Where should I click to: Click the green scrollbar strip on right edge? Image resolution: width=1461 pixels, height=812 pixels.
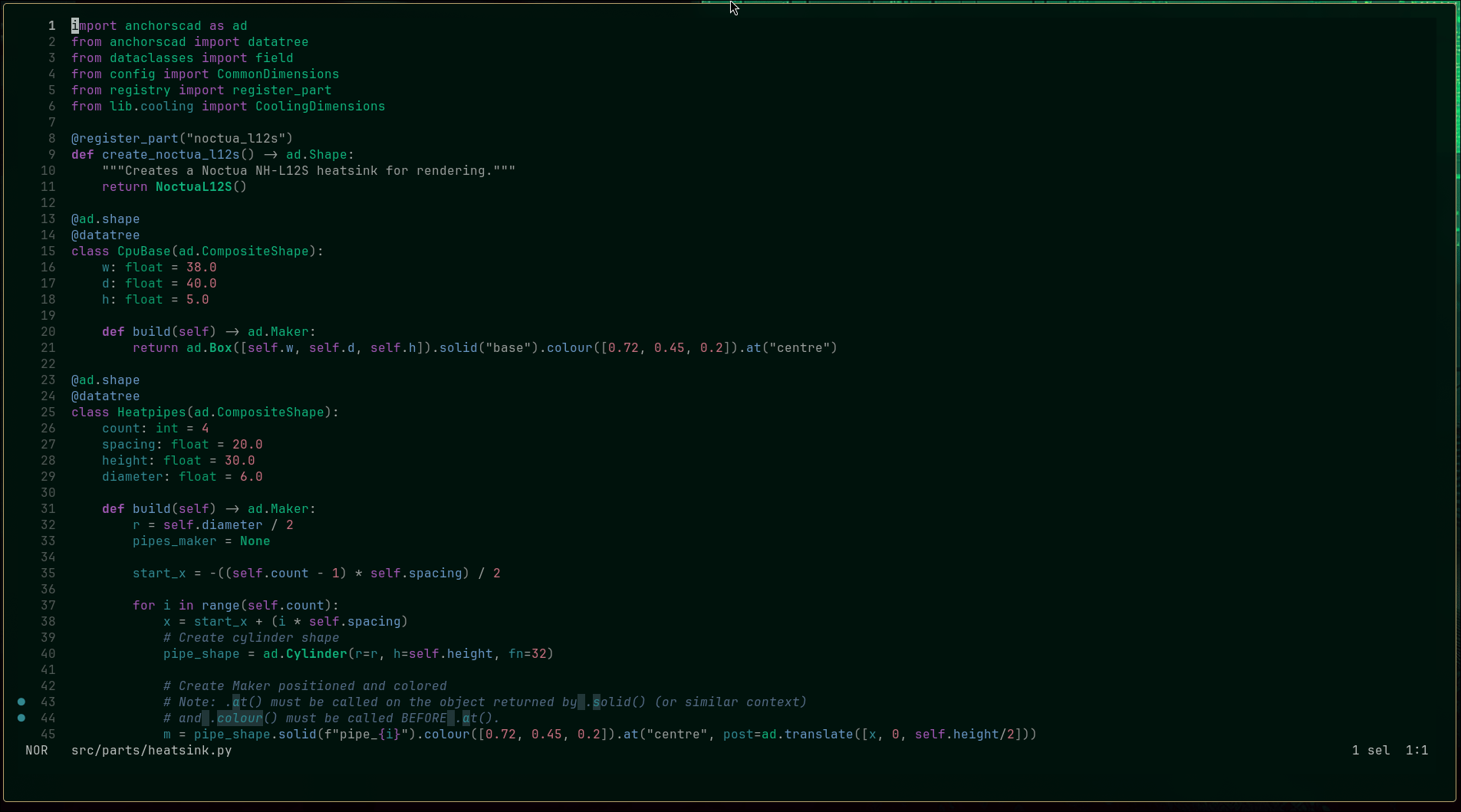1456,84
